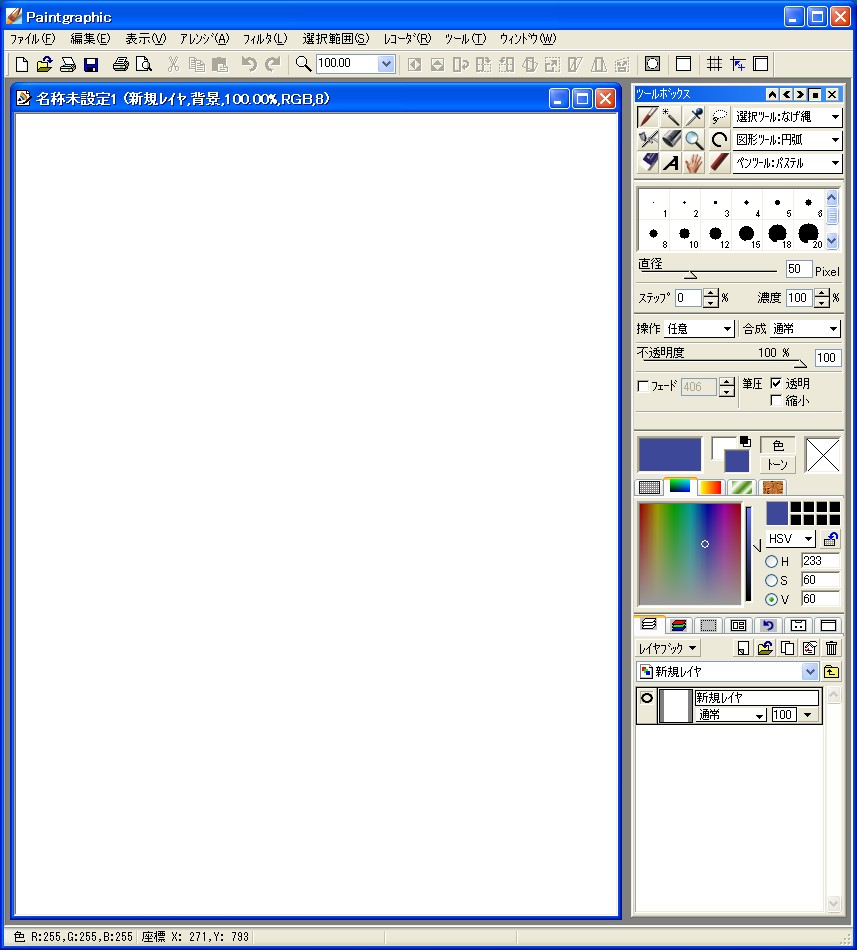Open a file with folder icon
Screen dimensions: 857x950
pos(45,64)
